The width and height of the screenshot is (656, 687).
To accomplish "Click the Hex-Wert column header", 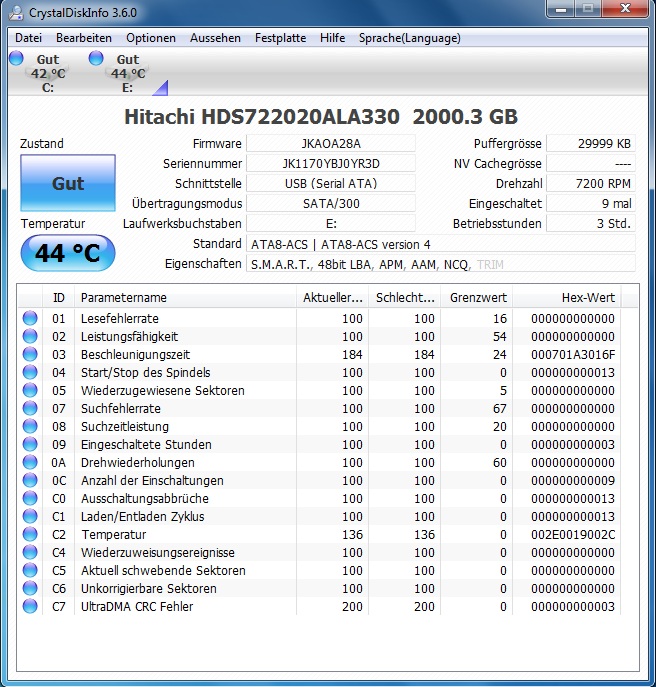I will point(567,297).
